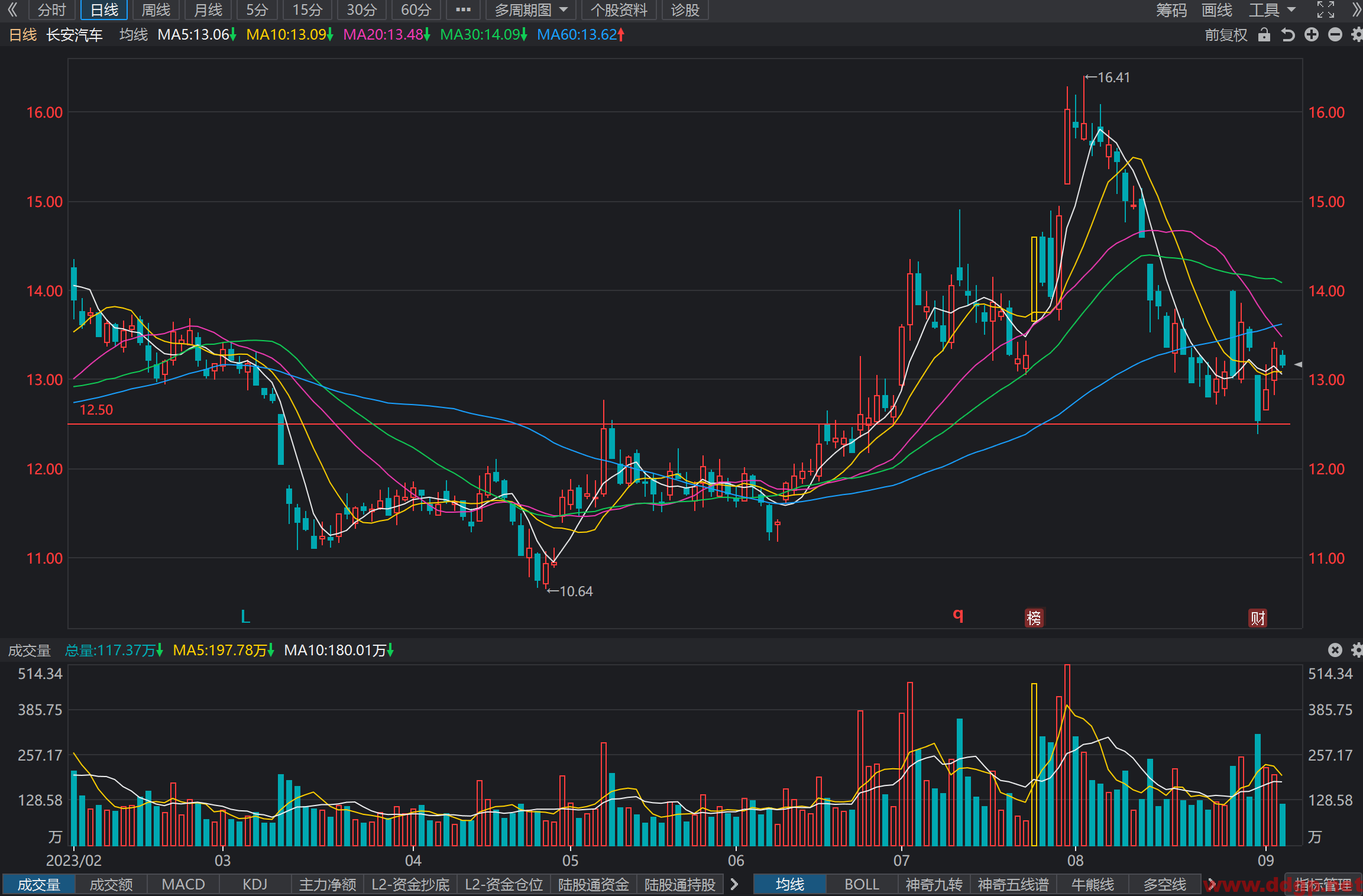Viewport: 1363px width, 896px height.
Task: Open the 榜 ranking list marker
Action: pos(1034,618)
